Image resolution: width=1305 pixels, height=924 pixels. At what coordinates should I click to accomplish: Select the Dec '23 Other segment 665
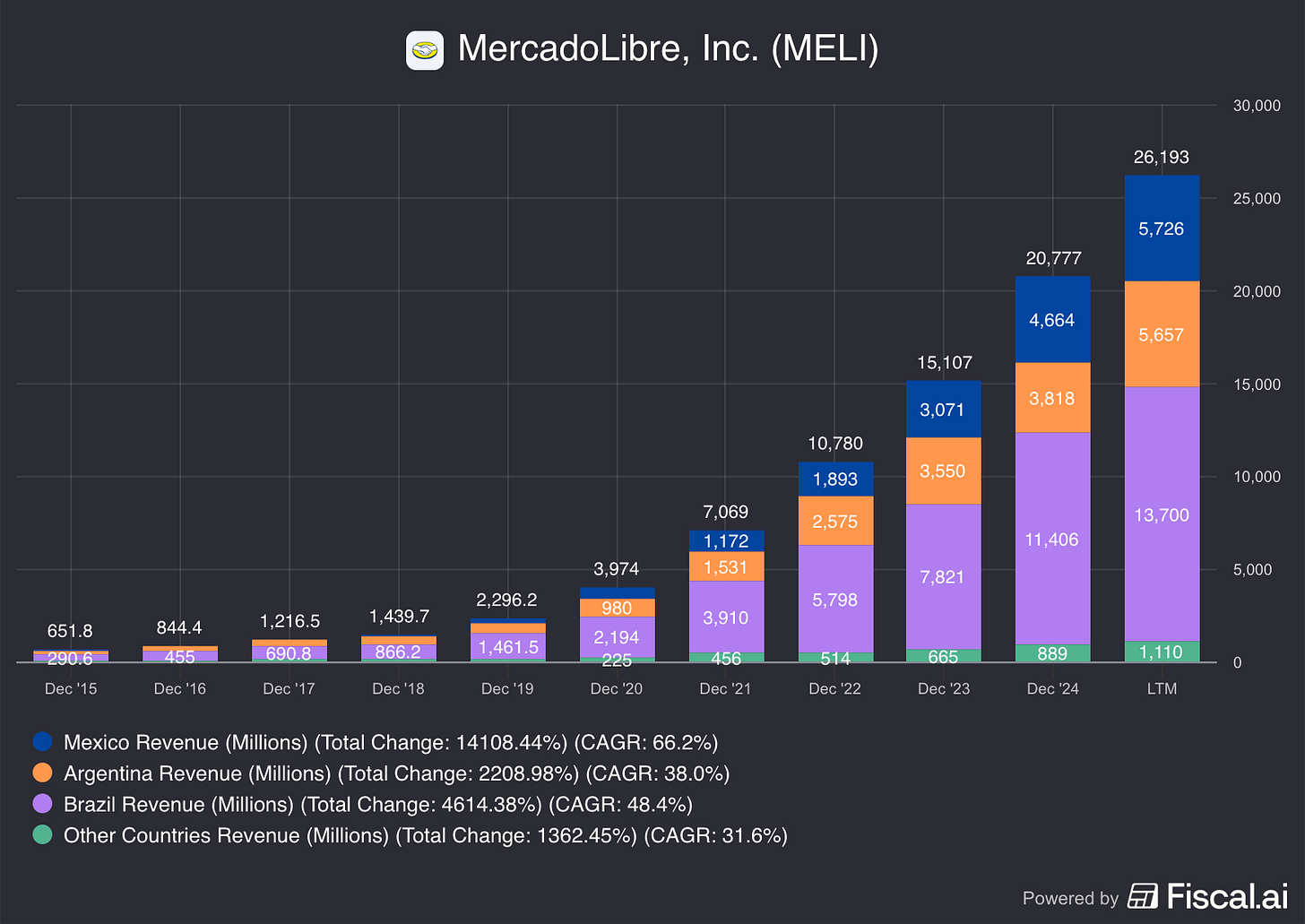pos(943,656)
